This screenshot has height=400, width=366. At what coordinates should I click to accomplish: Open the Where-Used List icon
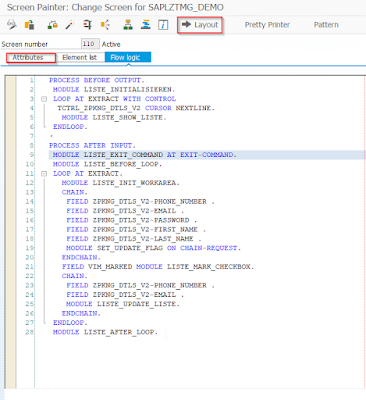pyautogui.click(x=105, y=25)
